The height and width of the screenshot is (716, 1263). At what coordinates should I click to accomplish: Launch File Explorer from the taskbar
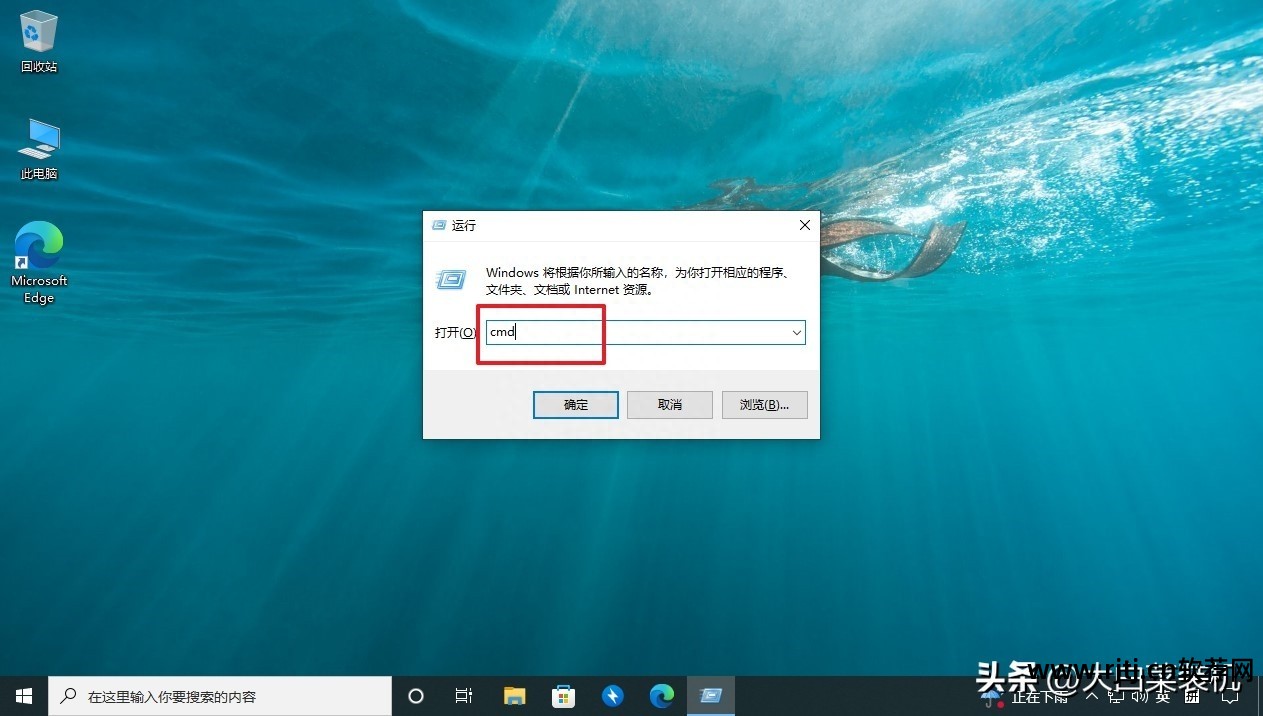(514, 696)
